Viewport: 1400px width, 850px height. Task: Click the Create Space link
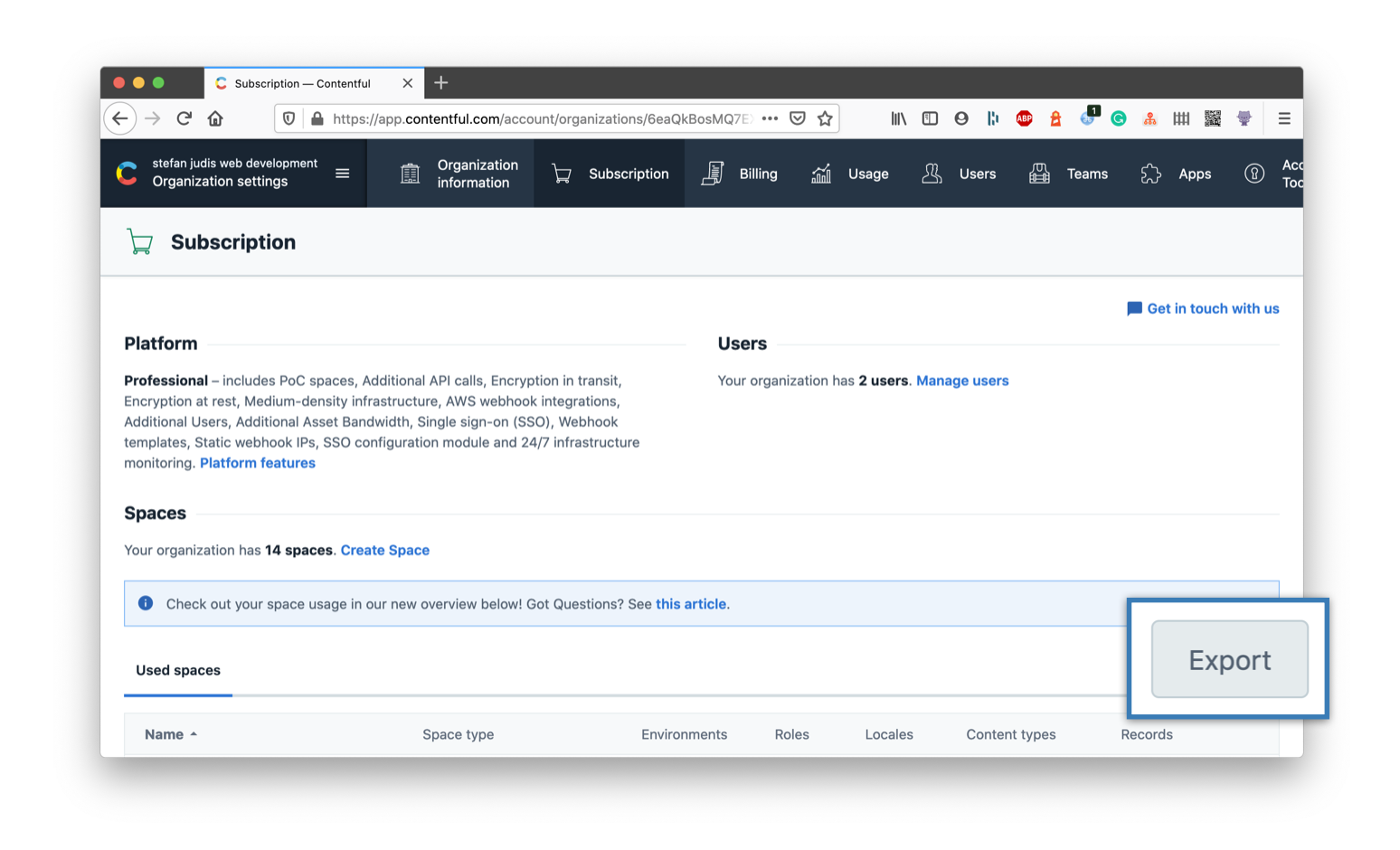point(385,550)
